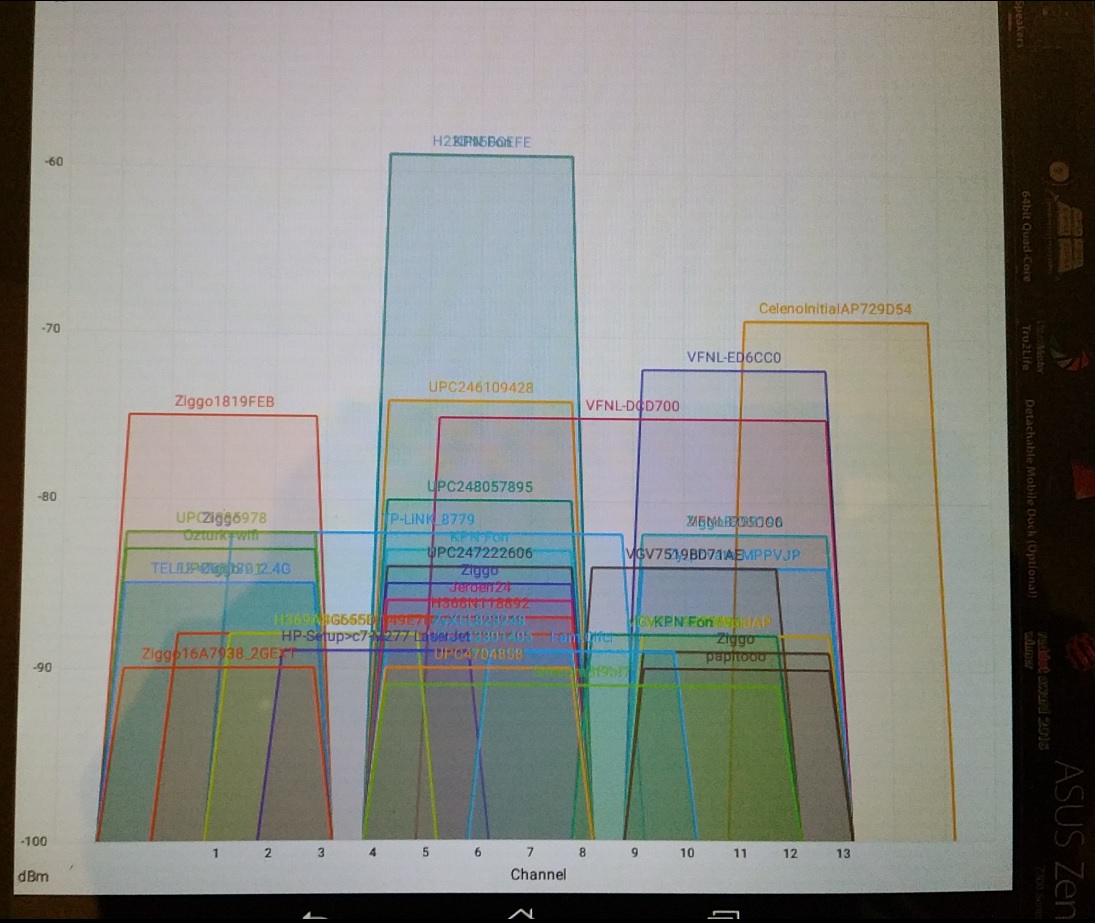Tap the dBm axis unit label
The width and height of the screenshot is (1095, 923).
[x=34, y=876]
